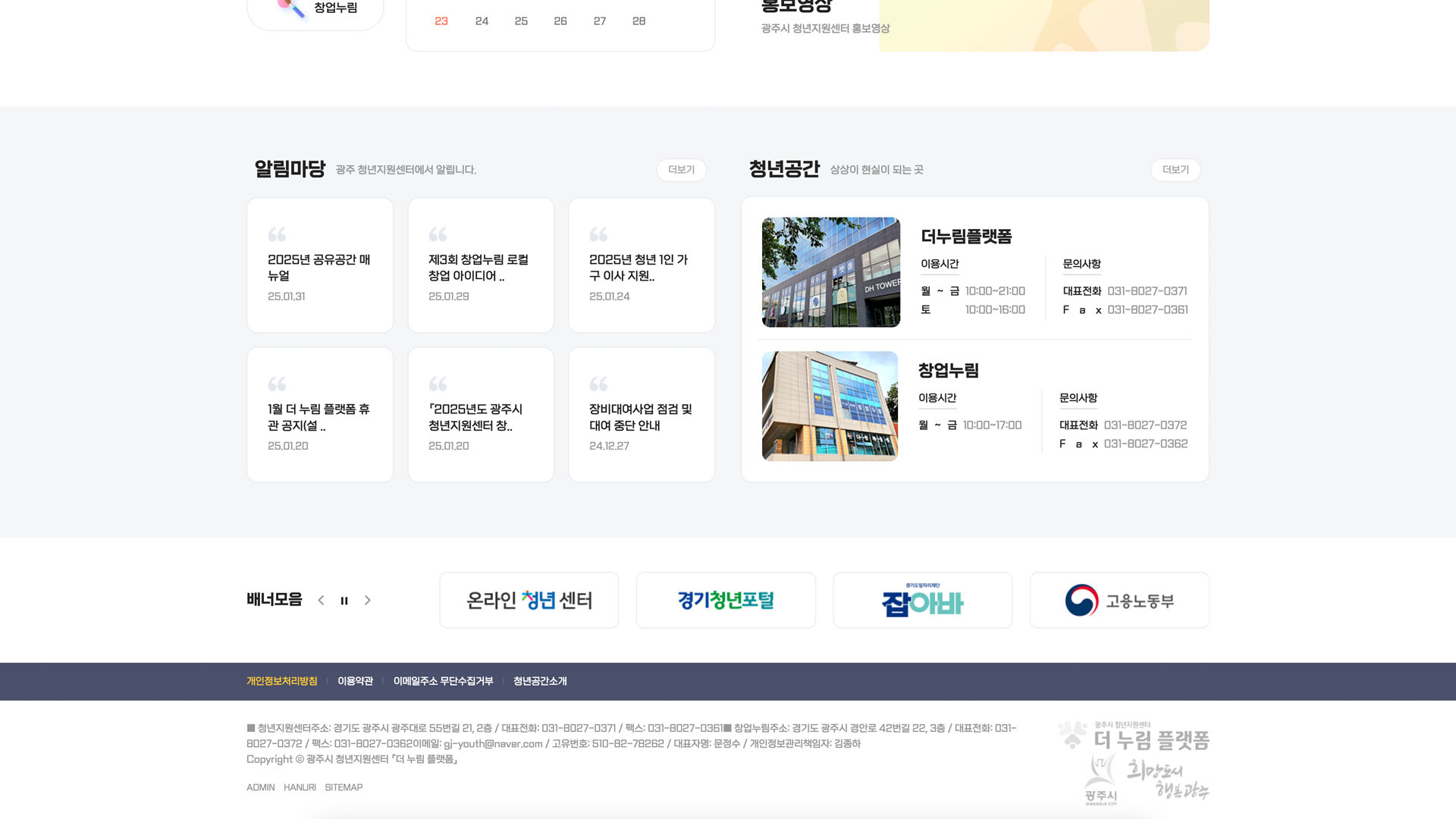This screenshot has width=1456, height=819.
Task: Select calendar date 28
Action: pyautogui.click(x=639, y=21)
